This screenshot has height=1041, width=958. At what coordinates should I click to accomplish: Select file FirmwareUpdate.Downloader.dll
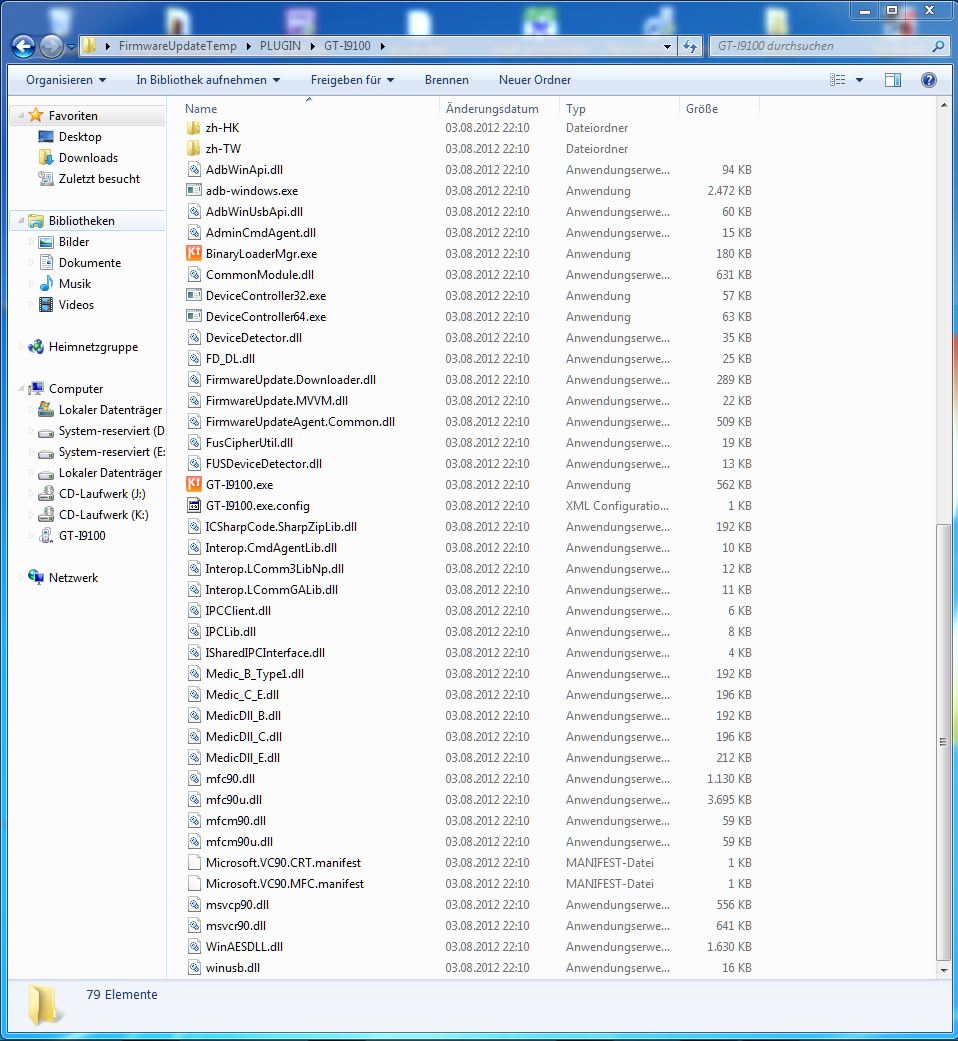(x=291, y=380)
